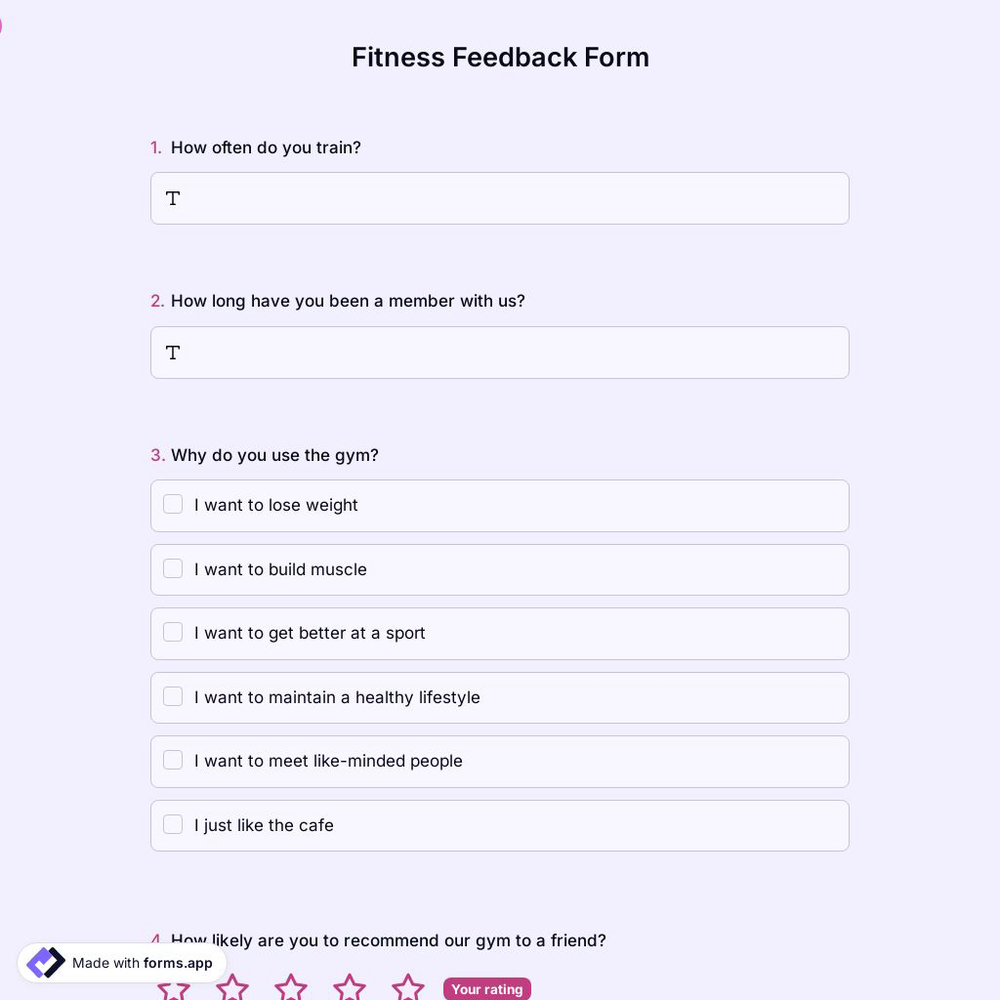The height and width of the screenshot is (1000, 1000).
Task: Click the 'Your rating' badge
Action: click(x=487, y=989)
